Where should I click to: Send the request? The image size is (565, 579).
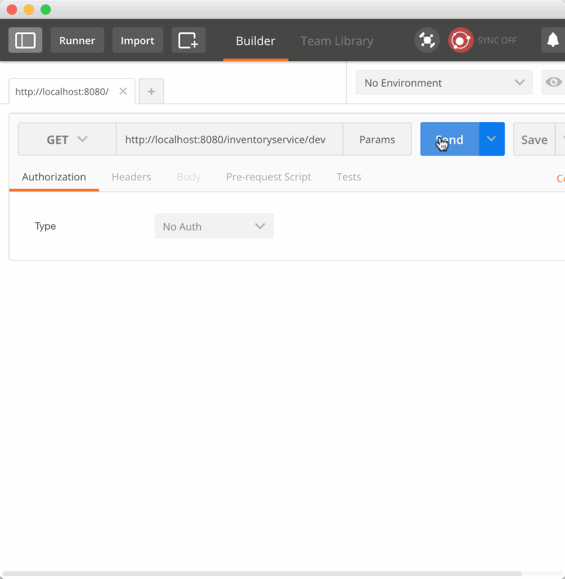[x=449, y=139]
